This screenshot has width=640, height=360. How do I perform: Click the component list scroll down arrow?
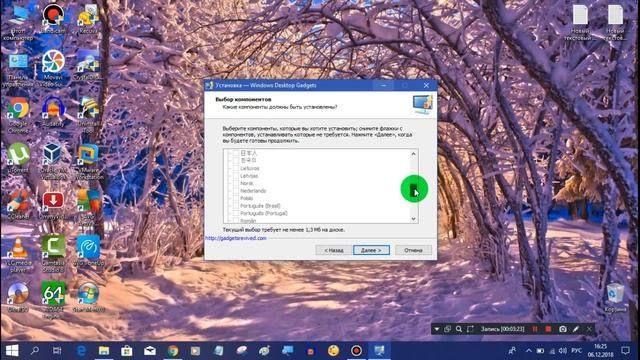pos(413,219)
